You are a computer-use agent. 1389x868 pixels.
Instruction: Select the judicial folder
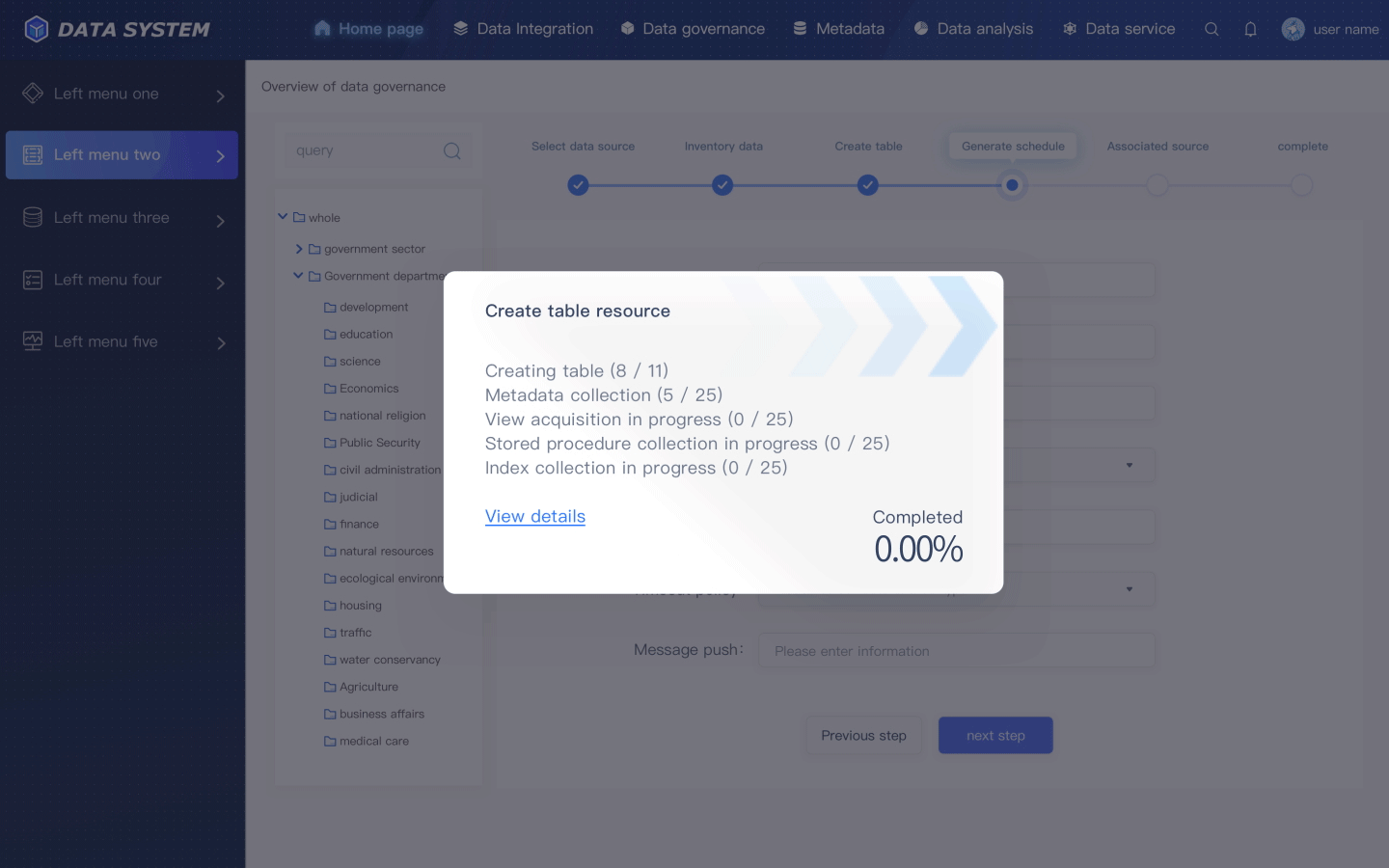[x=351, y=497]
